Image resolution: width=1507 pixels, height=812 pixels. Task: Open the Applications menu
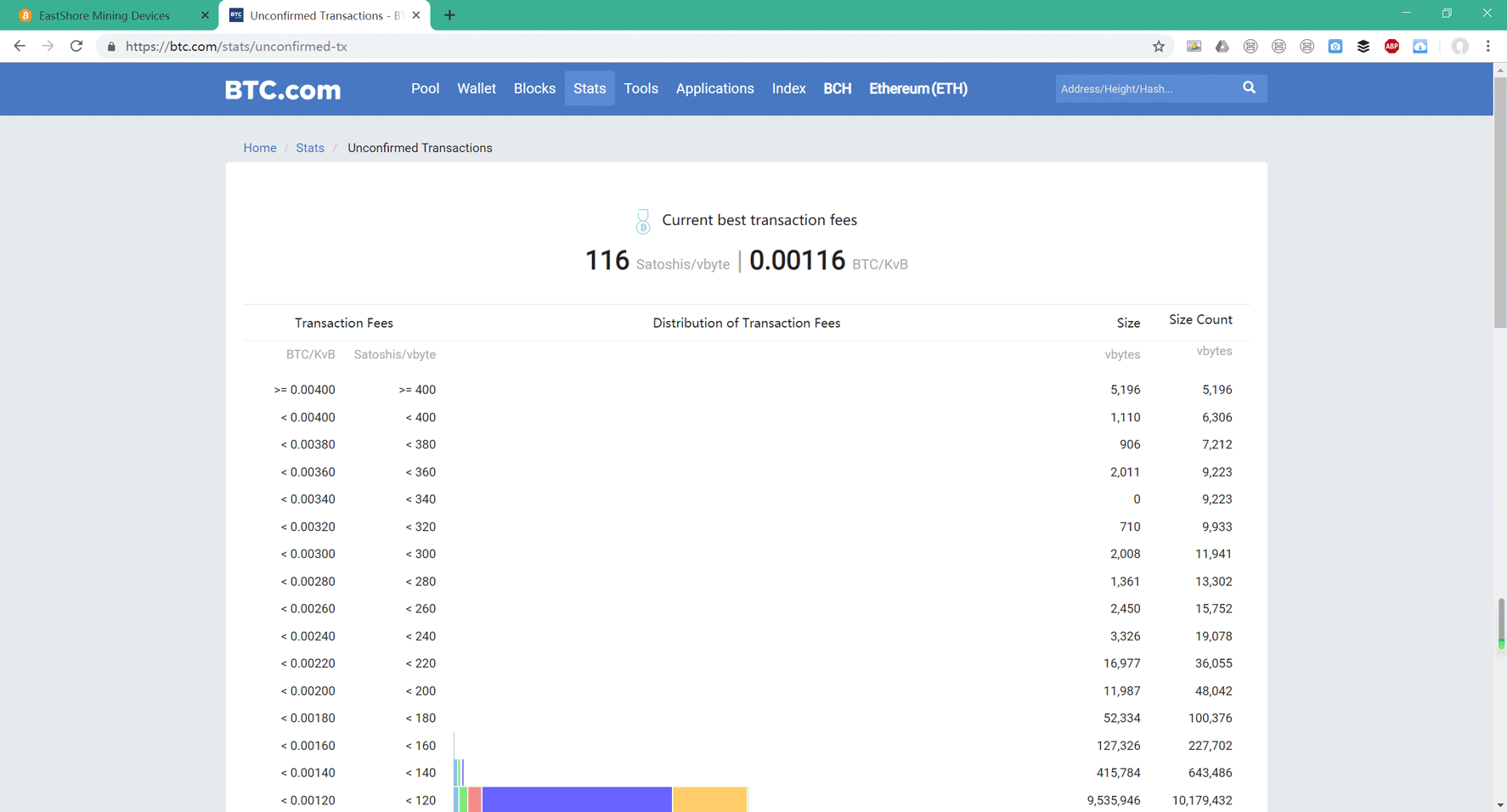715,88
